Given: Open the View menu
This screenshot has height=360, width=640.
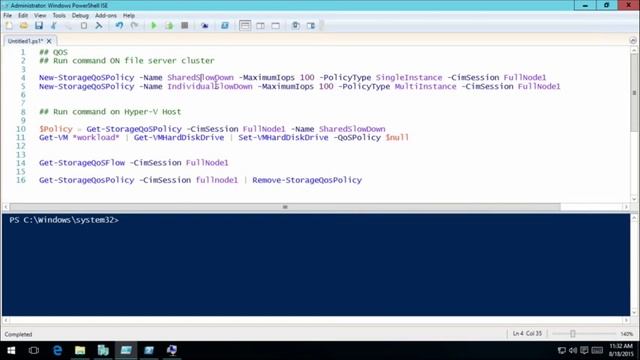Looking at the screenshot, I should coord(40,16).
